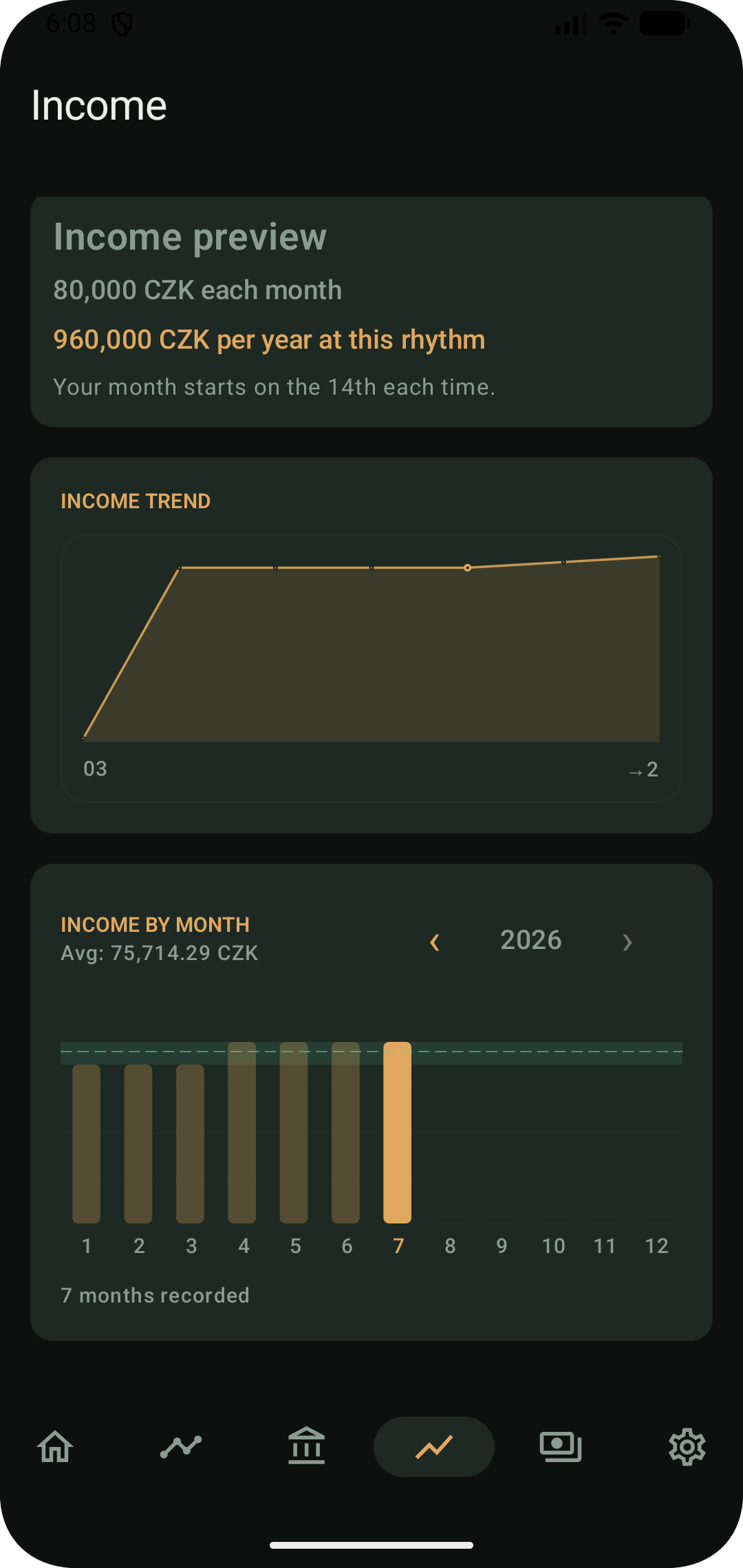This screenshot has width=743, height=1568.
Task: Tap the Income Trend heading
Action: click(x=136, y=501)
